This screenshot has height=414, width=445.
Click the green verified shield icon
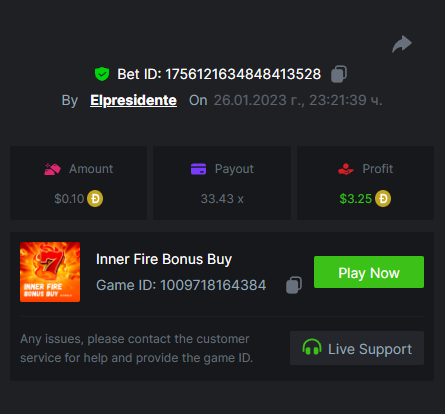pos(102,74)
